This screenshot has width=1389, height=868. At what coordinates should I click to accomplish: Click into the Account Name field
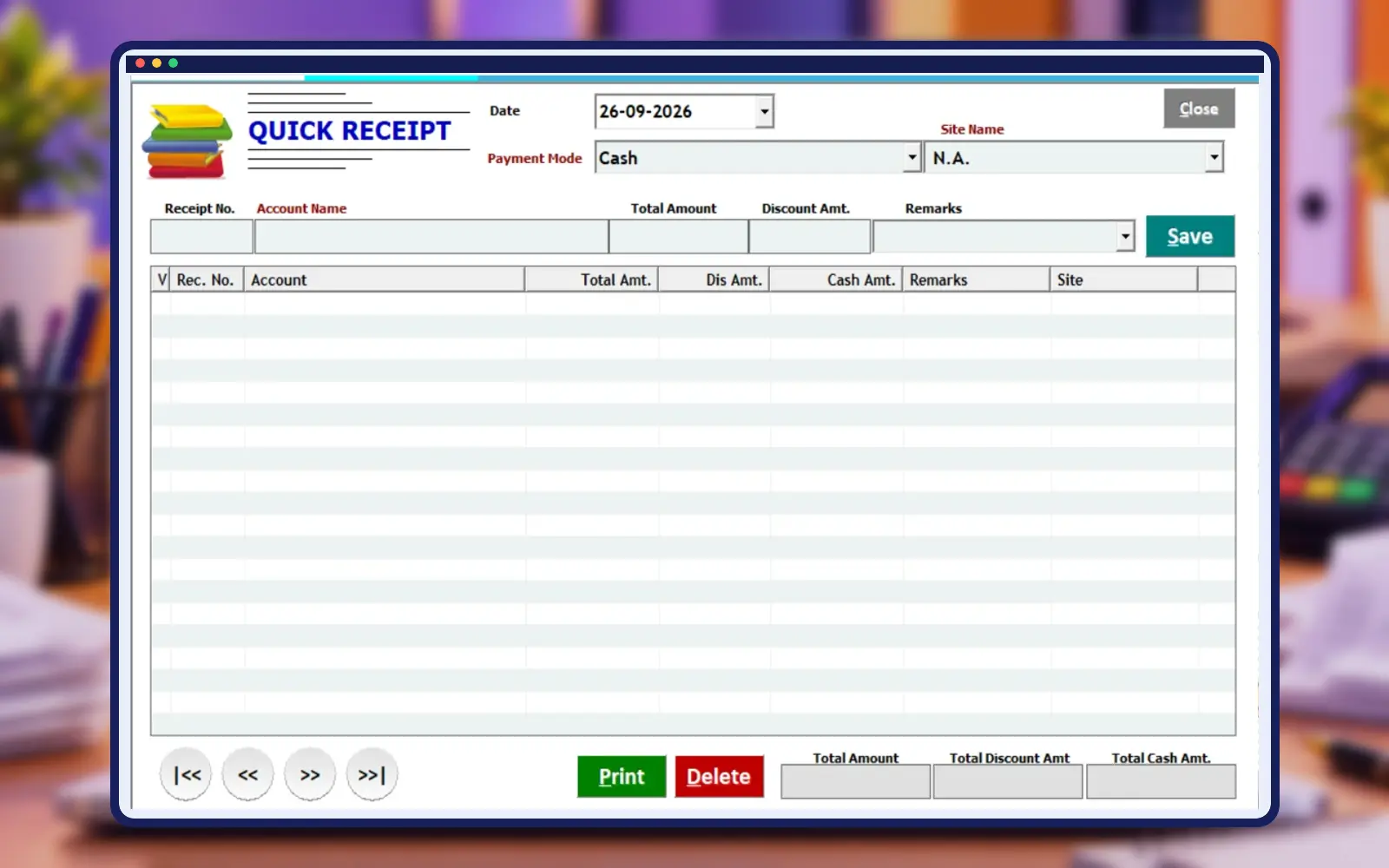[431, 236]
